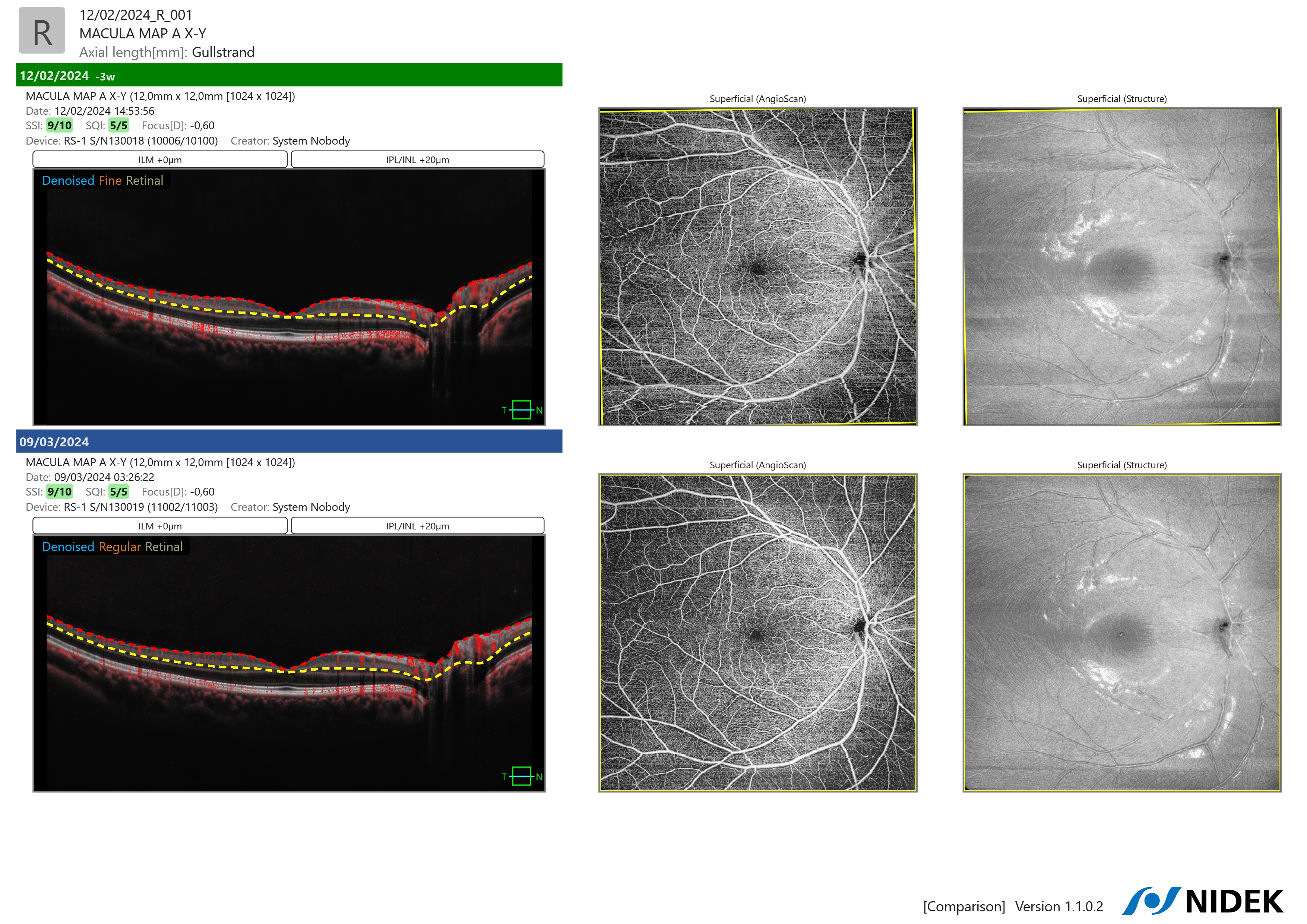This screenshot has width=1307, height=924.
Task: Click the 'Denoised Regular Retinal' label
Action: point(112,547)
